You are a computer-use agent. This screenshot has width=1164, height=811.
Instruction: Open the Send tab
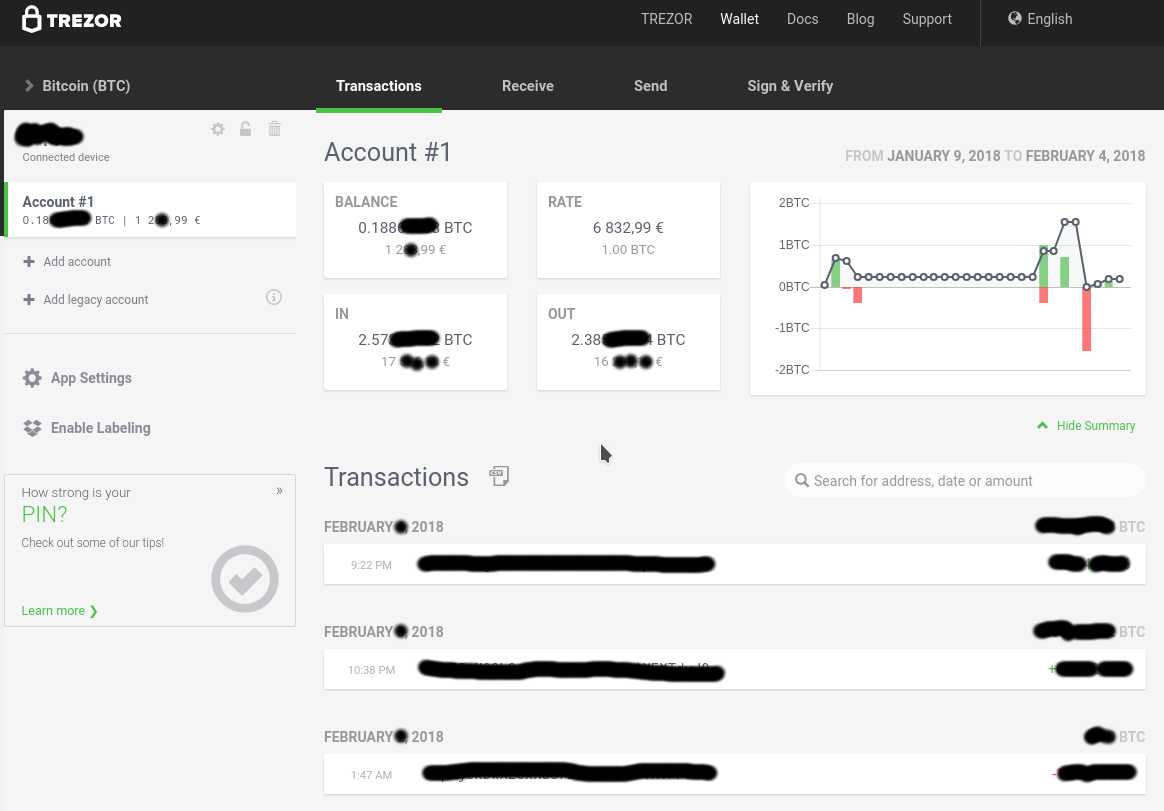point(650,86)
